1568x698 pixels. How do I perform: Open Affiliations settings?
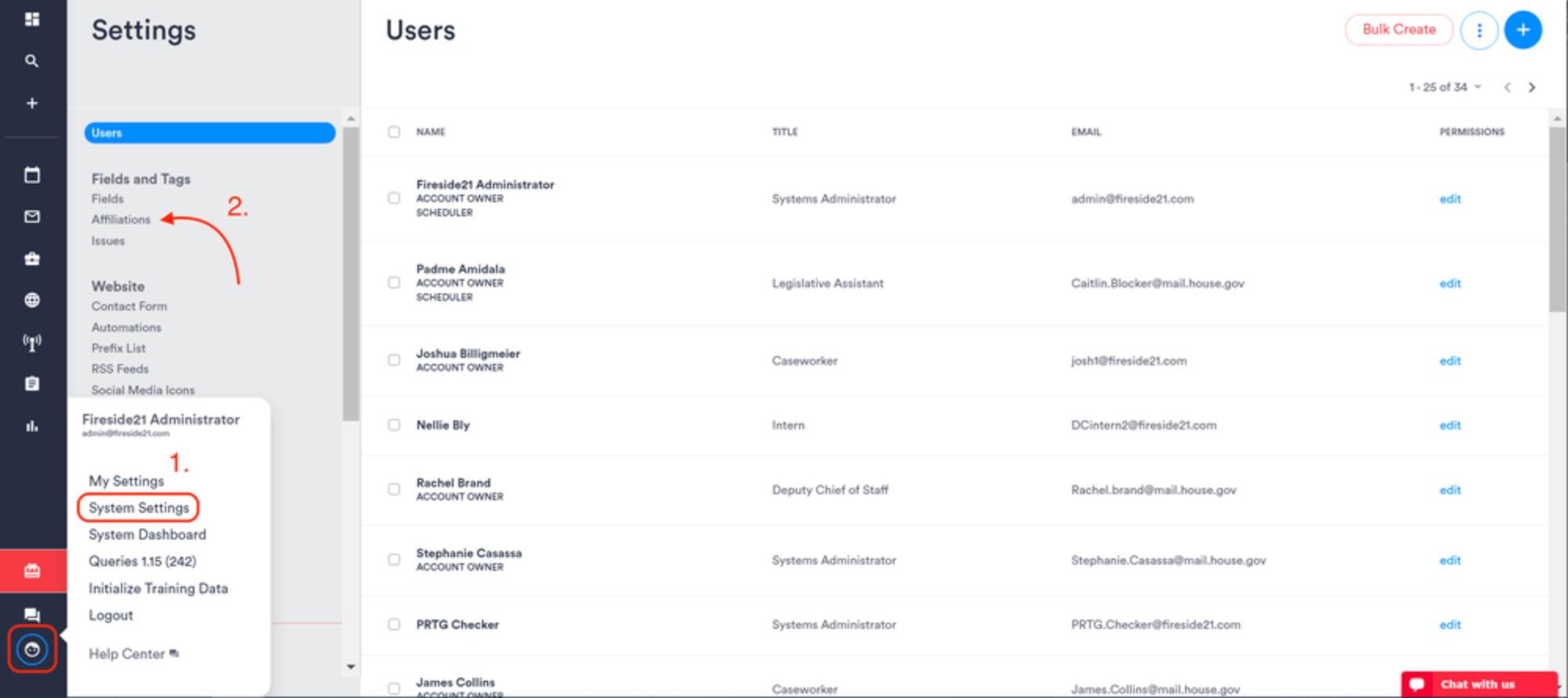pyautogui.click(x=121, y=220)
